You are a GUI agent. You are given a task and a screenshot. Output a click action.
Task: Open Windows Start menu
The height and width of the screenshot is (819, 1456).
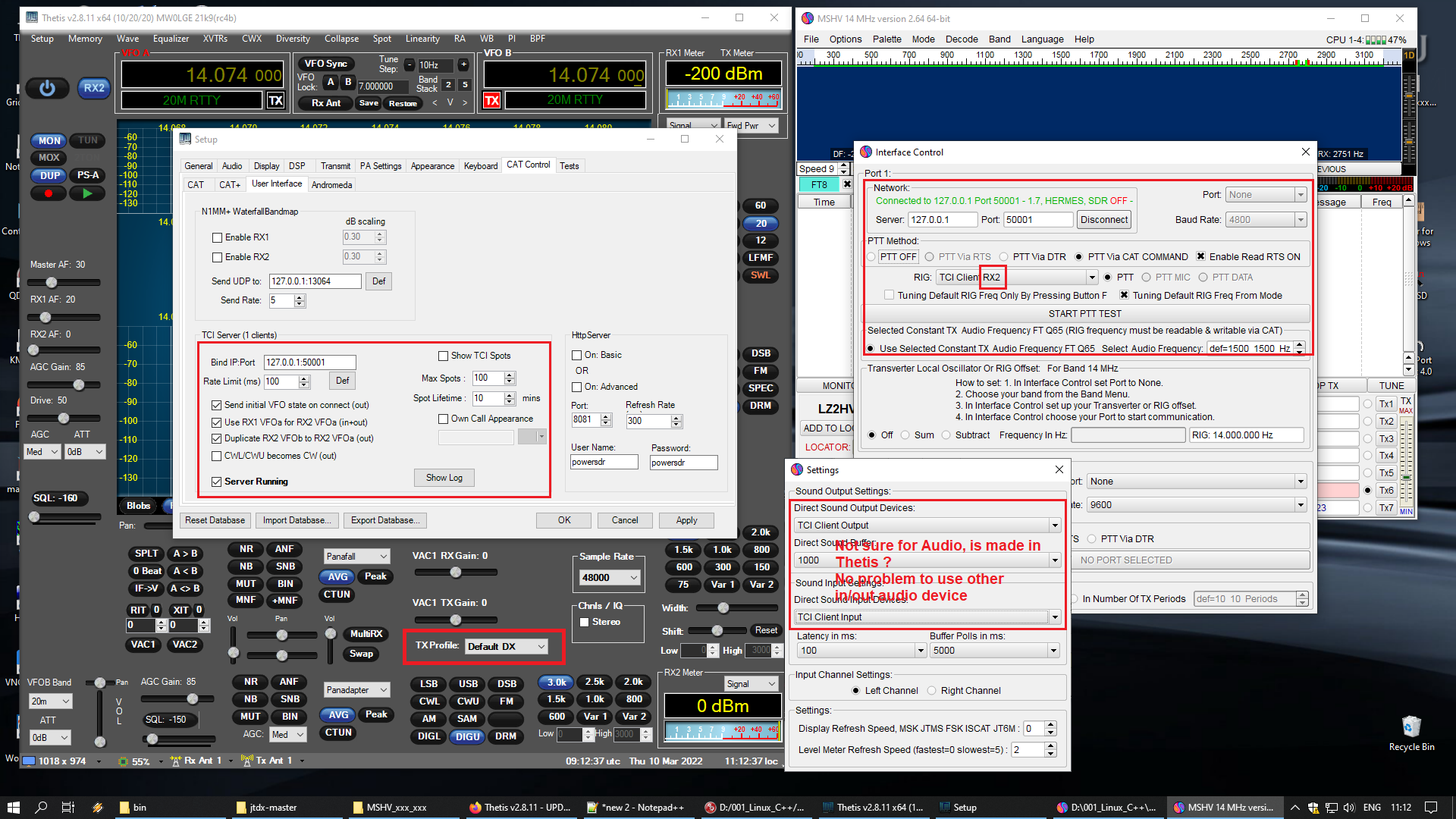[x=13, y=807]
